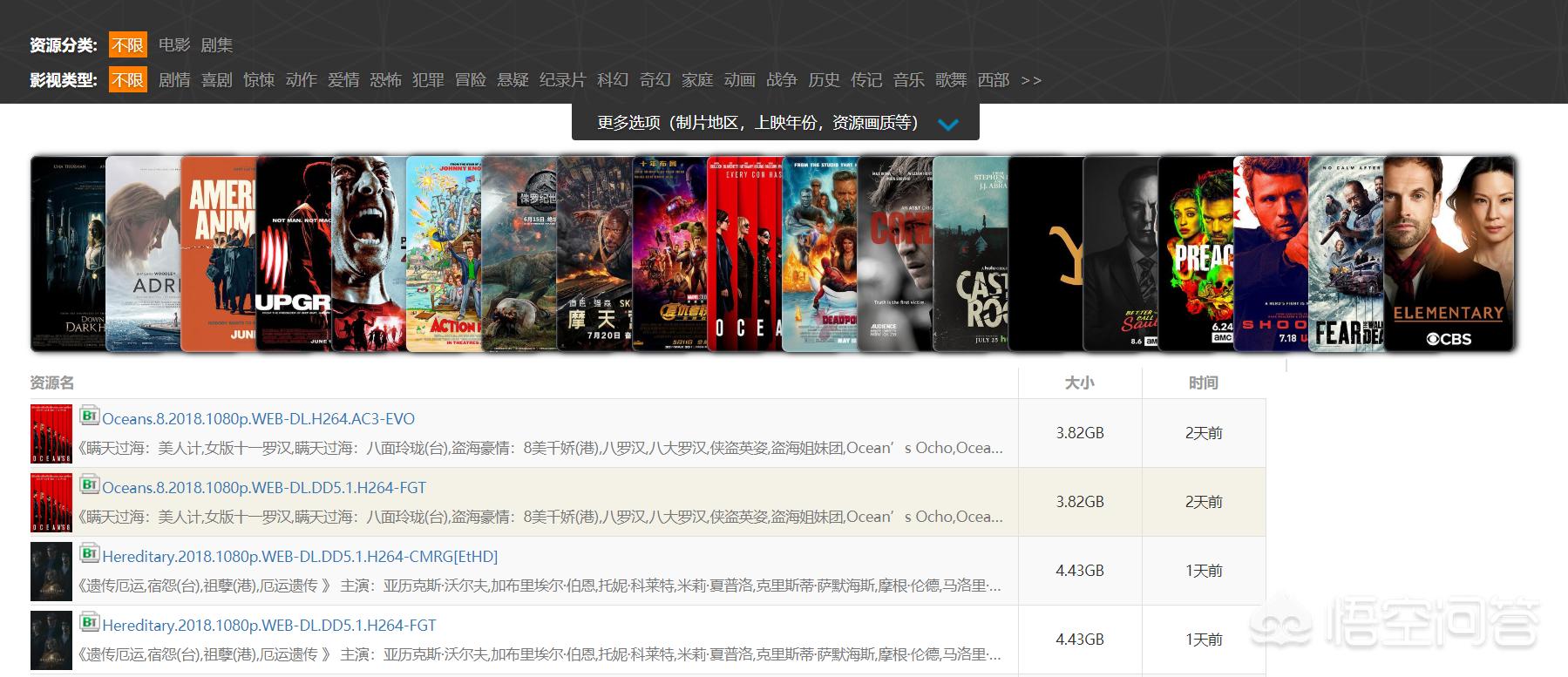Open Hereditary.2018.1080p.WEB-DL.DD5.1.H264-FGT link
The height and width of the screenshot is (677, 1568).
tap(268, 626)
